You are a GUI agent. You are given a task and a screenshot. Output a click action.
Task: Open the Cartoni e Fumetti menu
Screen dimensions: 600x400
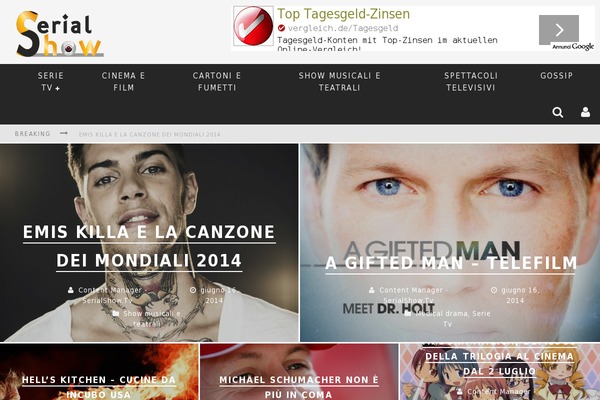point(217,82)
